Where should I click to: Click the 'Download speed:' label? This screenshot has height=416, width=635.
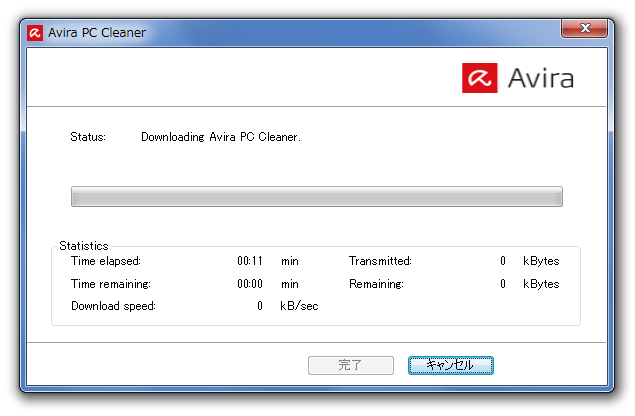113,306
